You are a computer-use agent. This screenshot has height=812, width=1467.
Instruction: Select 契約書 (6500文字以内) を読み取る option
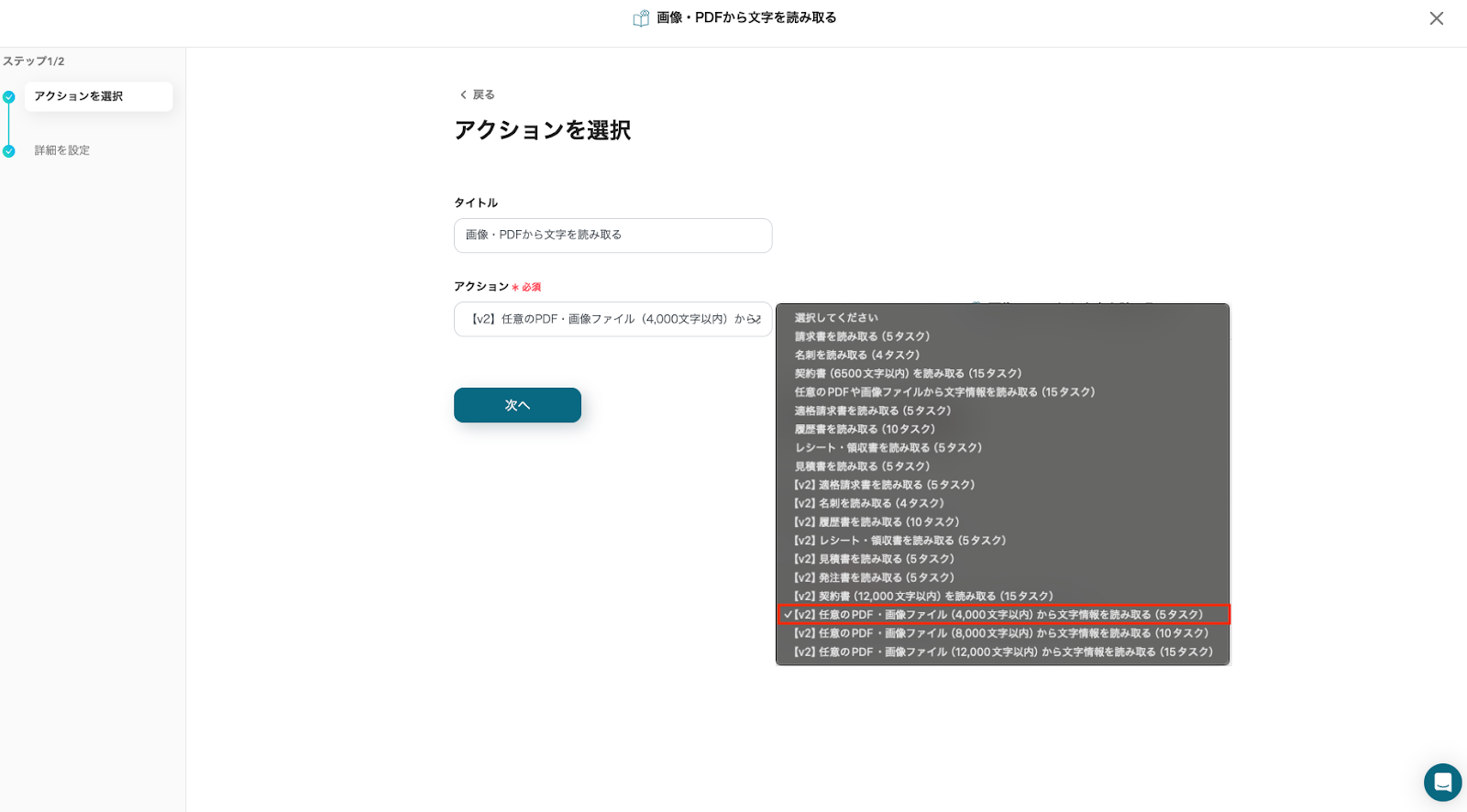click(x=908, y=374)
